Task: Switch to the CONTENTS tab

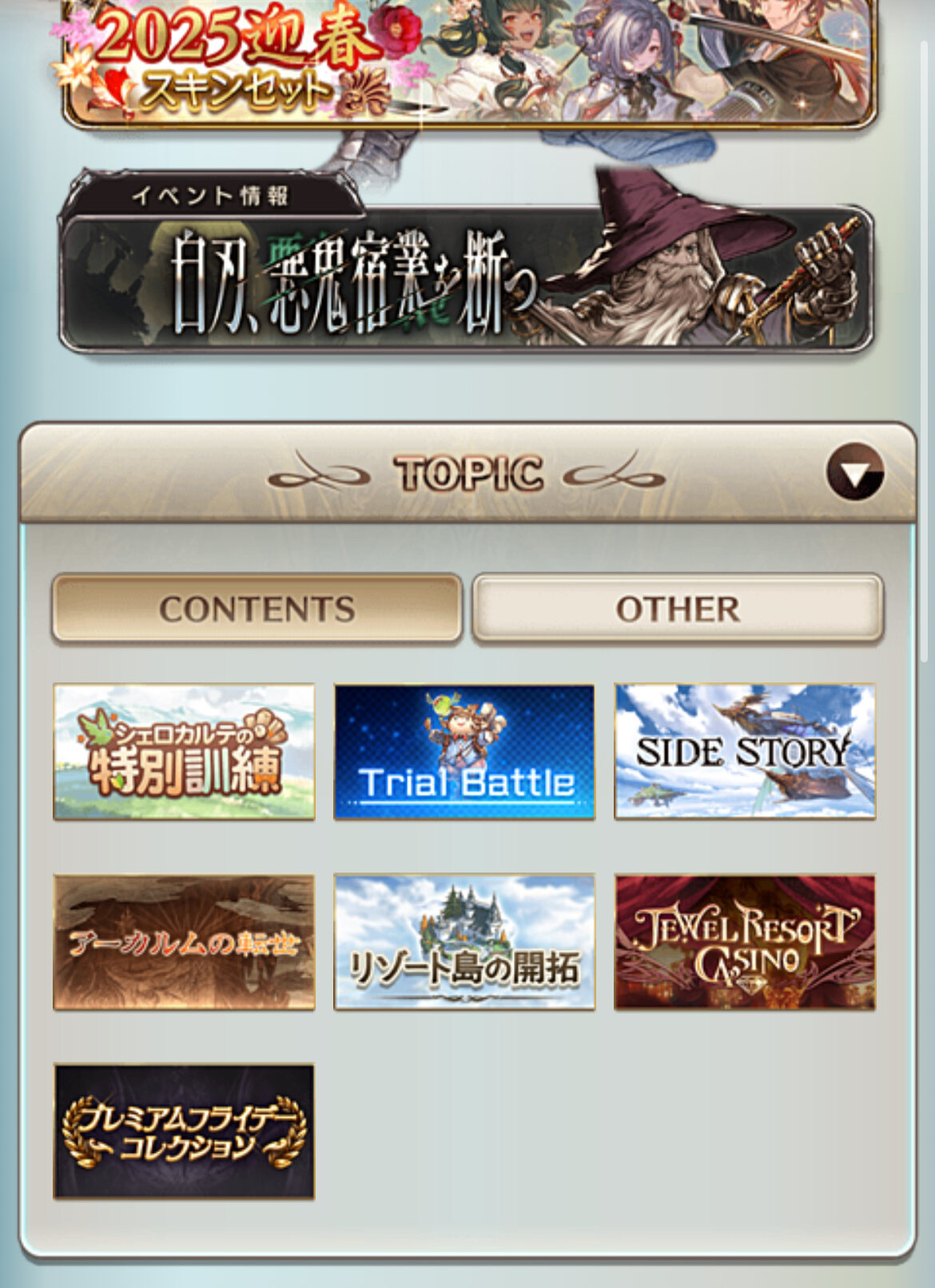Action: tap(257, 609)
